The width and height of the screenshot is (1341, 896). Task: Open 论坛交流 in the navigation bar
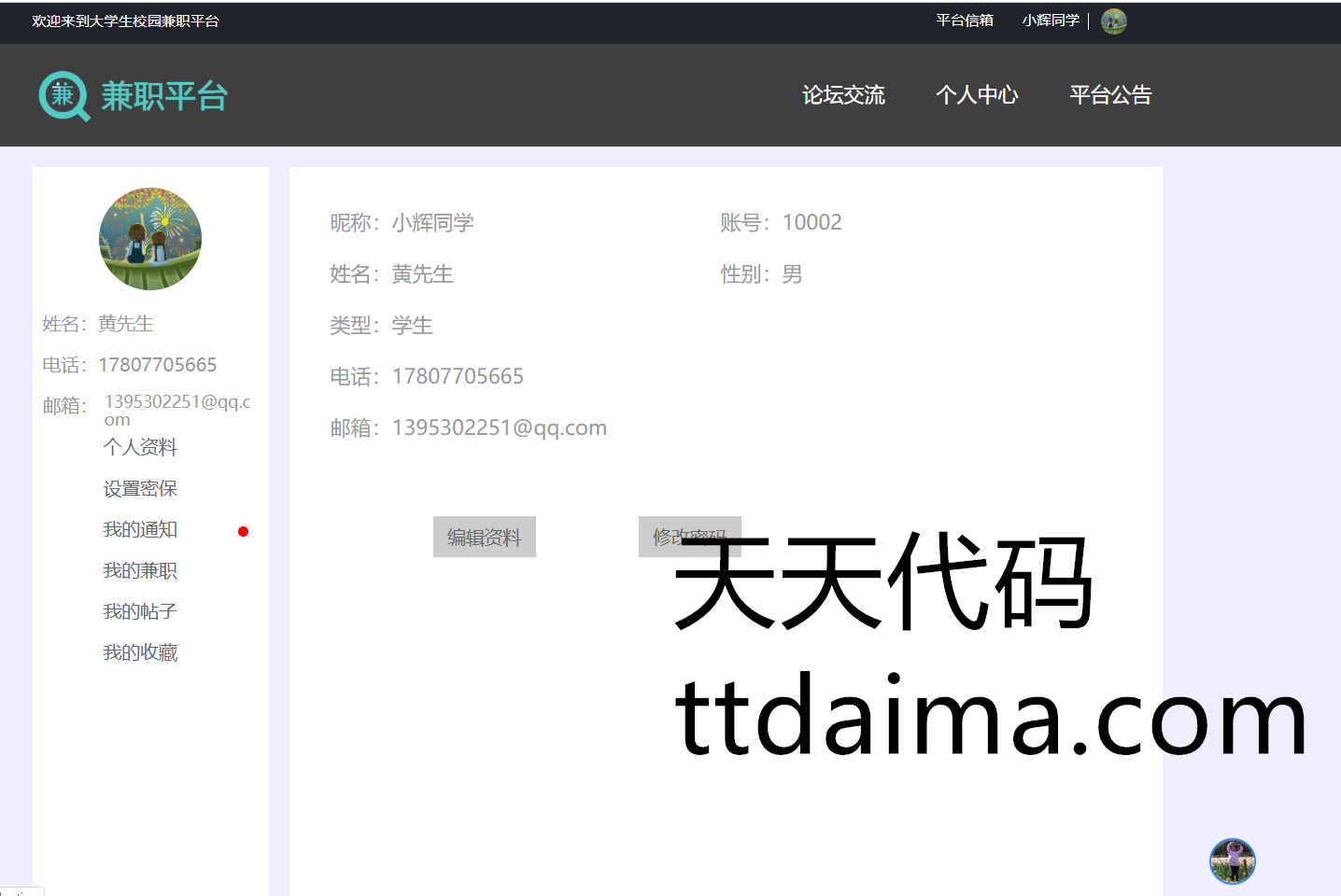click(x=843, y=95)
